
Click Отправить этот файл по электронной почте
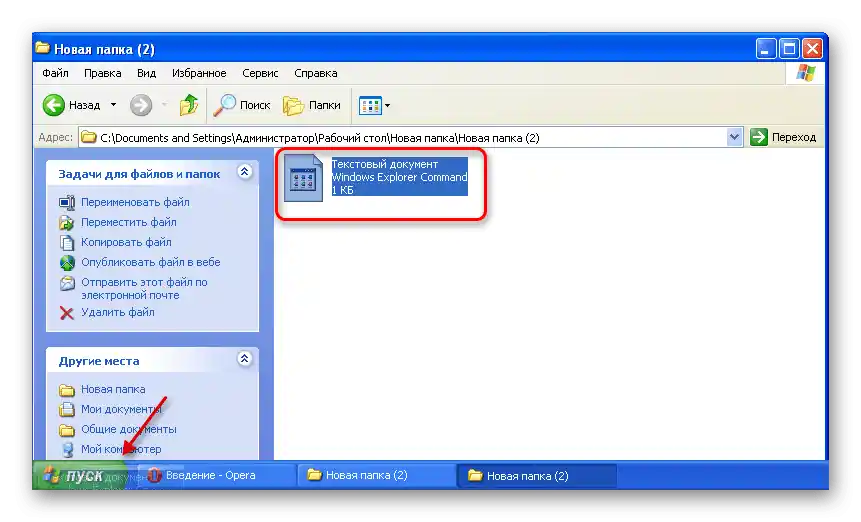click(x=144, y=289)
